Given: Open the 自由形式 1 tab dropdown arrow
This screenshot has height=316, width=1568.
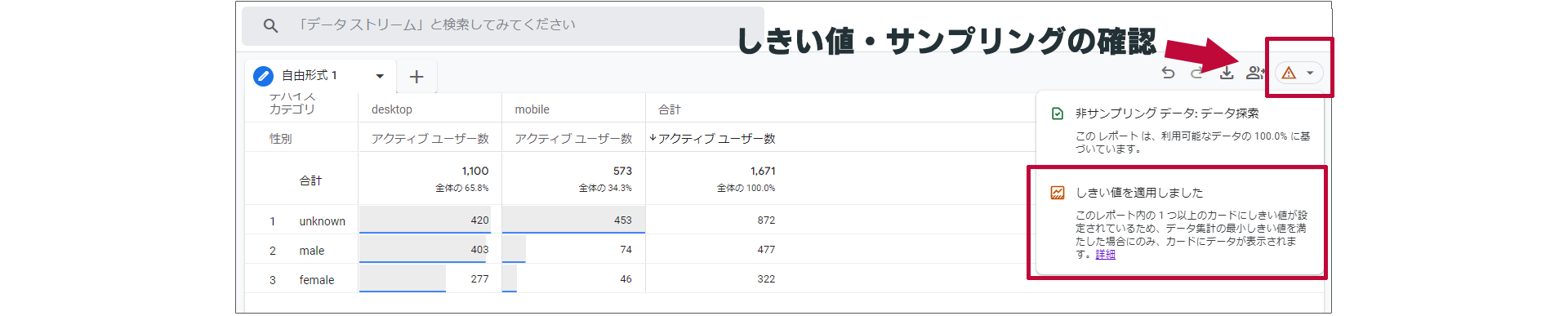Looking at the screenshot, I should 380,76.
